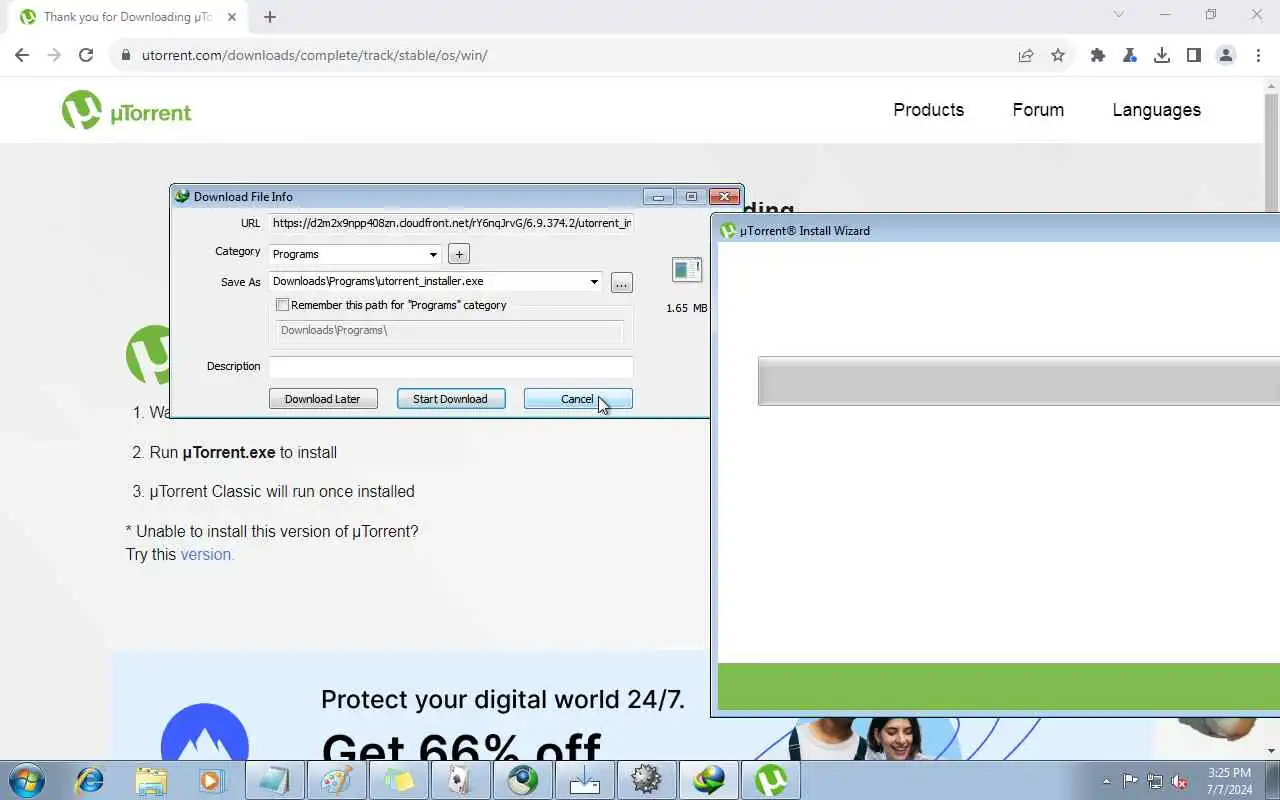The image size is (1280, 800).
Task: Click 'Run µTorrent.exe to install' step text
Action: click(243, 452)
